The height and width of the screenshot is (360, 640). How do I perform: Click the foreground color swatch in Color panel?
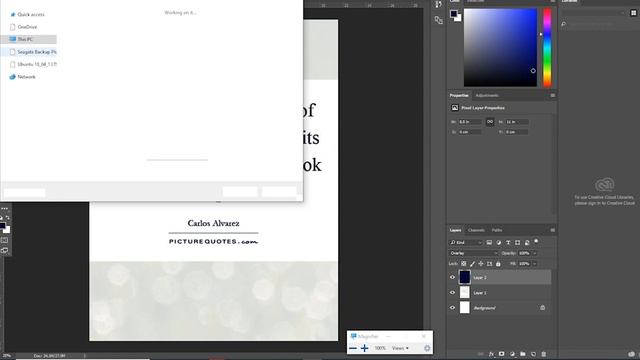[x=453, y=13]
